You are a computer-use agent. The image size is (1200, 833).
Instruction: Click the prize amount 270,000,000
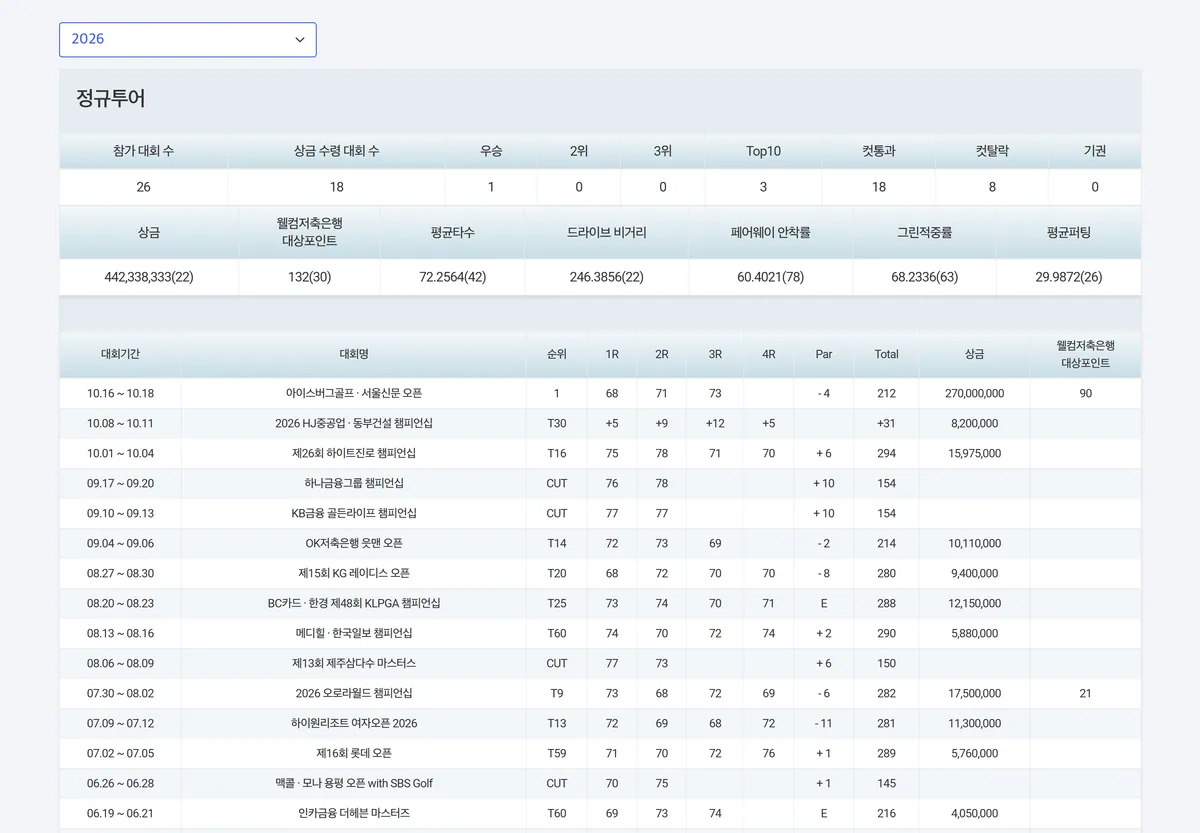975,394
